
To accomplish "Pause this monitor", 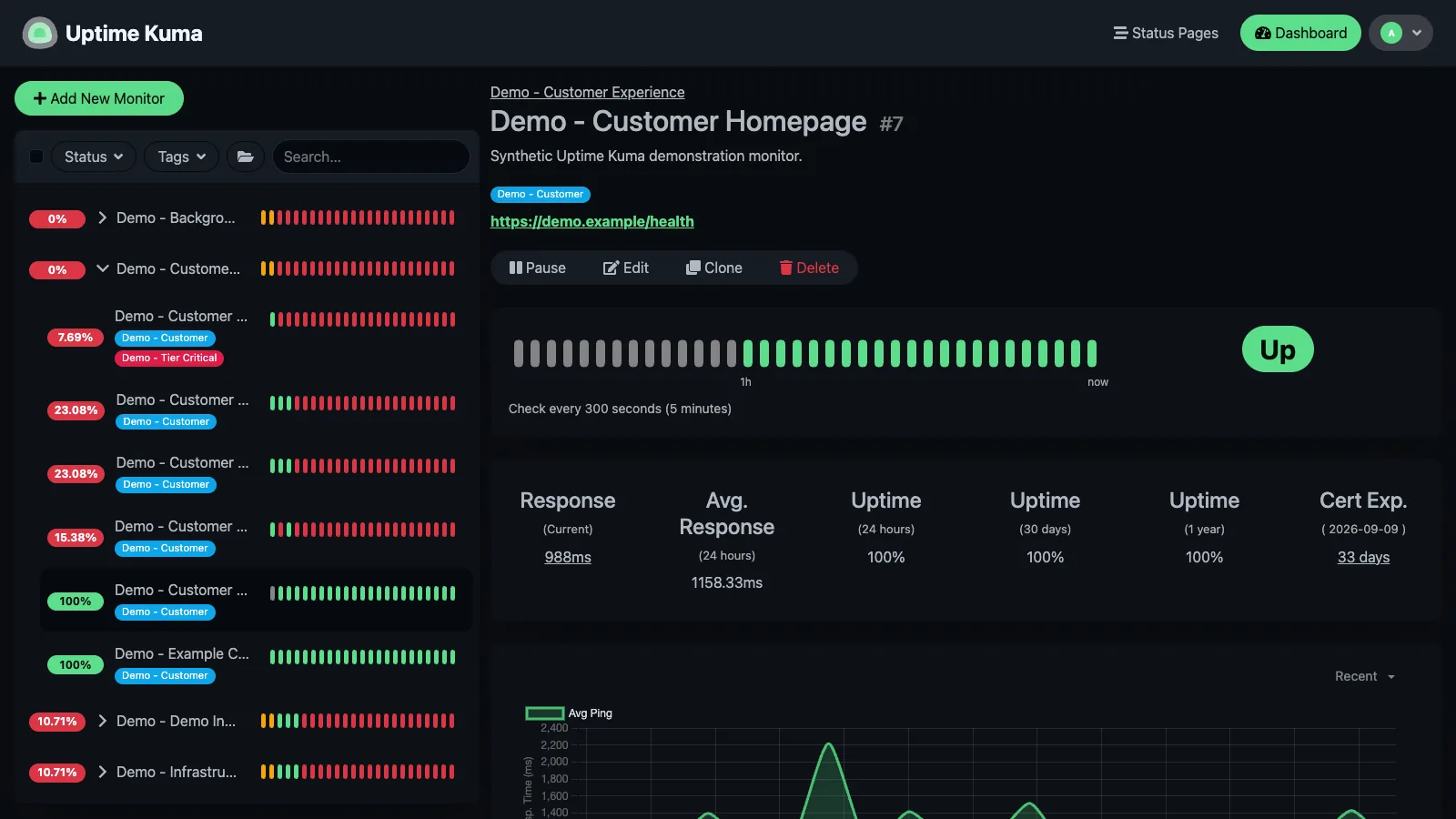I will pos(538,268).
